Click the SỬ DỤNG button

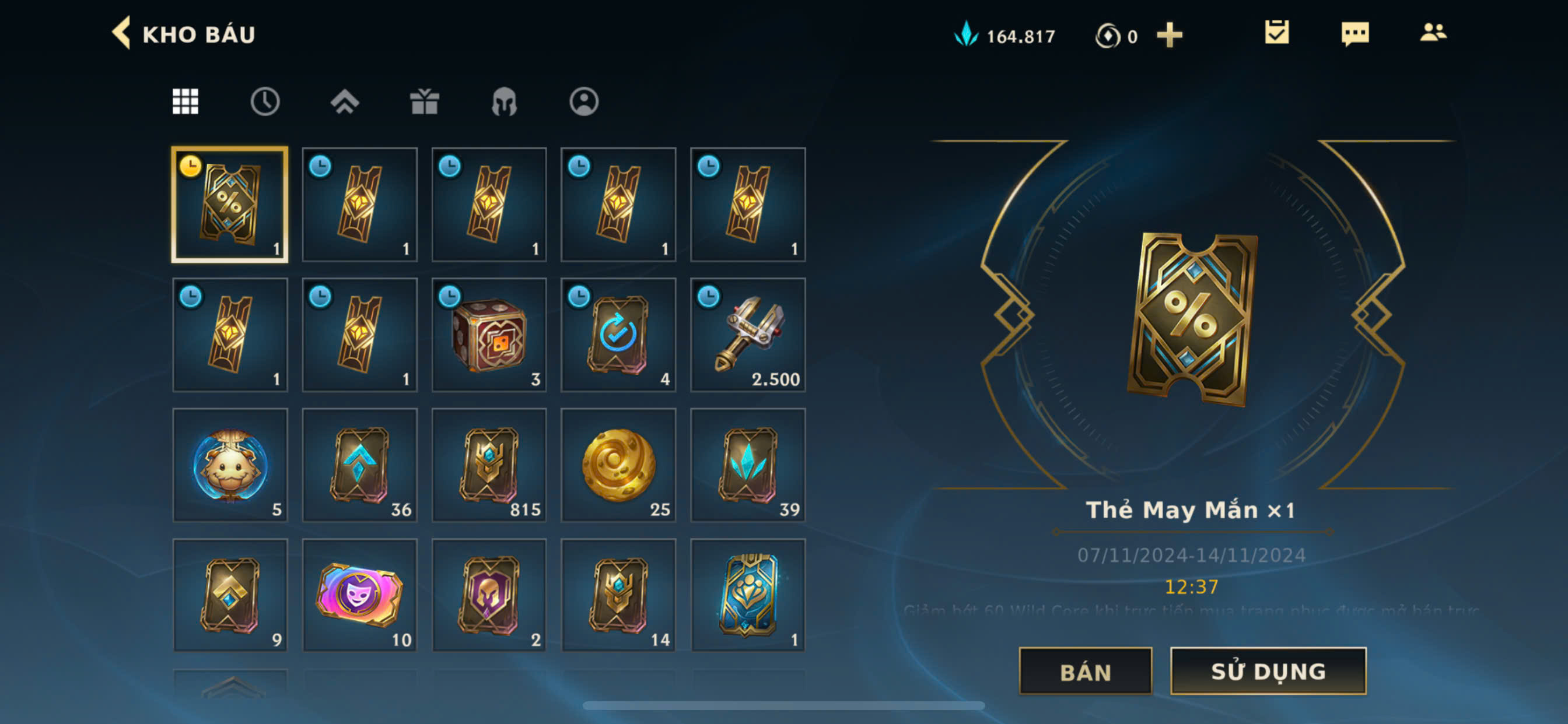coord(1268,671)
